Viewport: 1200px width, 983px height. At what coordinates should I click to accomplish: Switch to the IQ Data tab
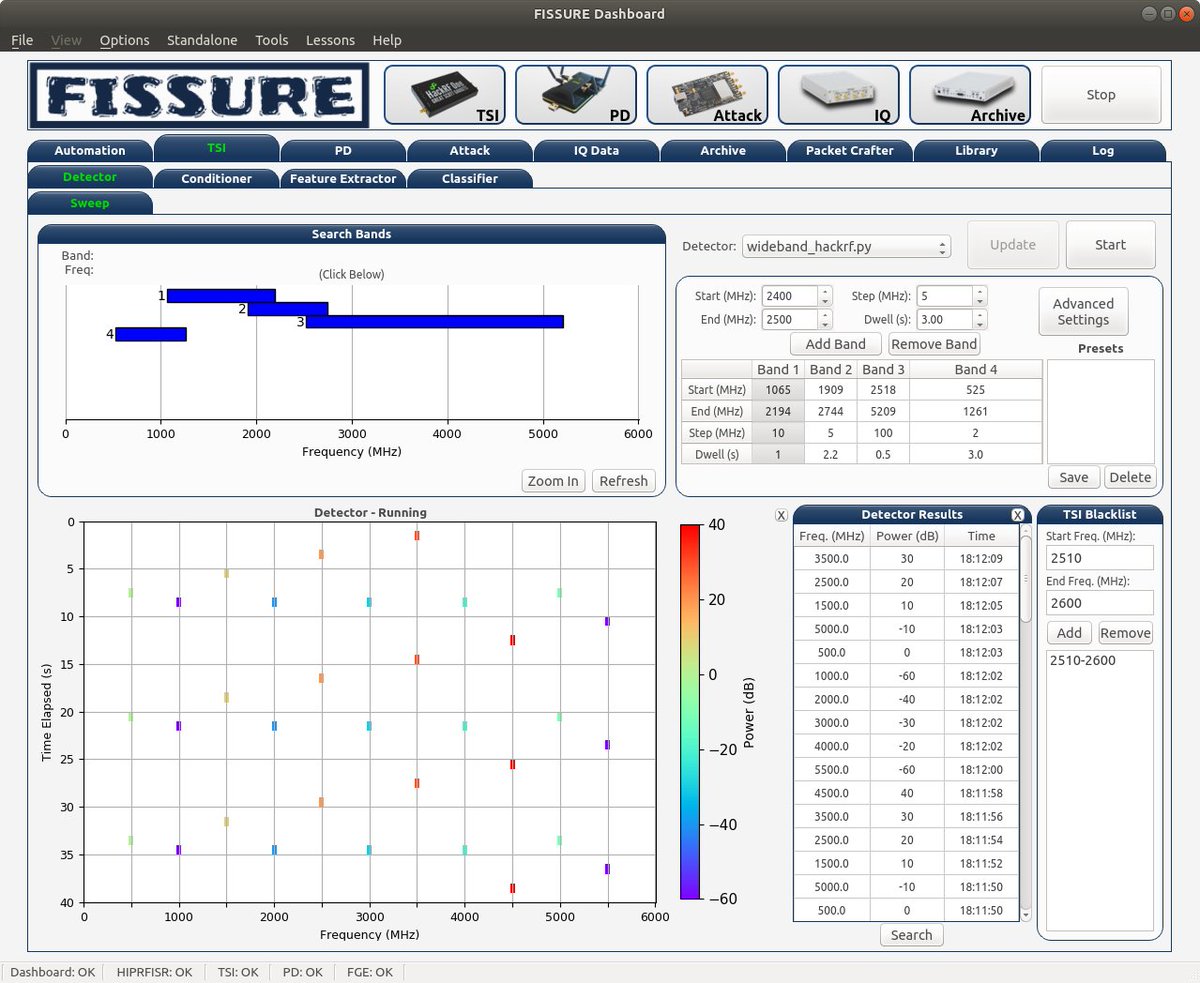tap(596, 151)
